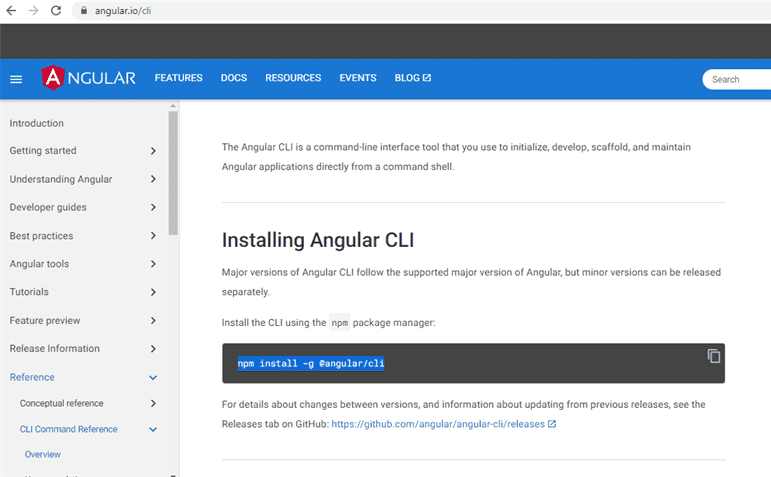
Task: Open the FEATURES nav item
Action: pos(178,78)
